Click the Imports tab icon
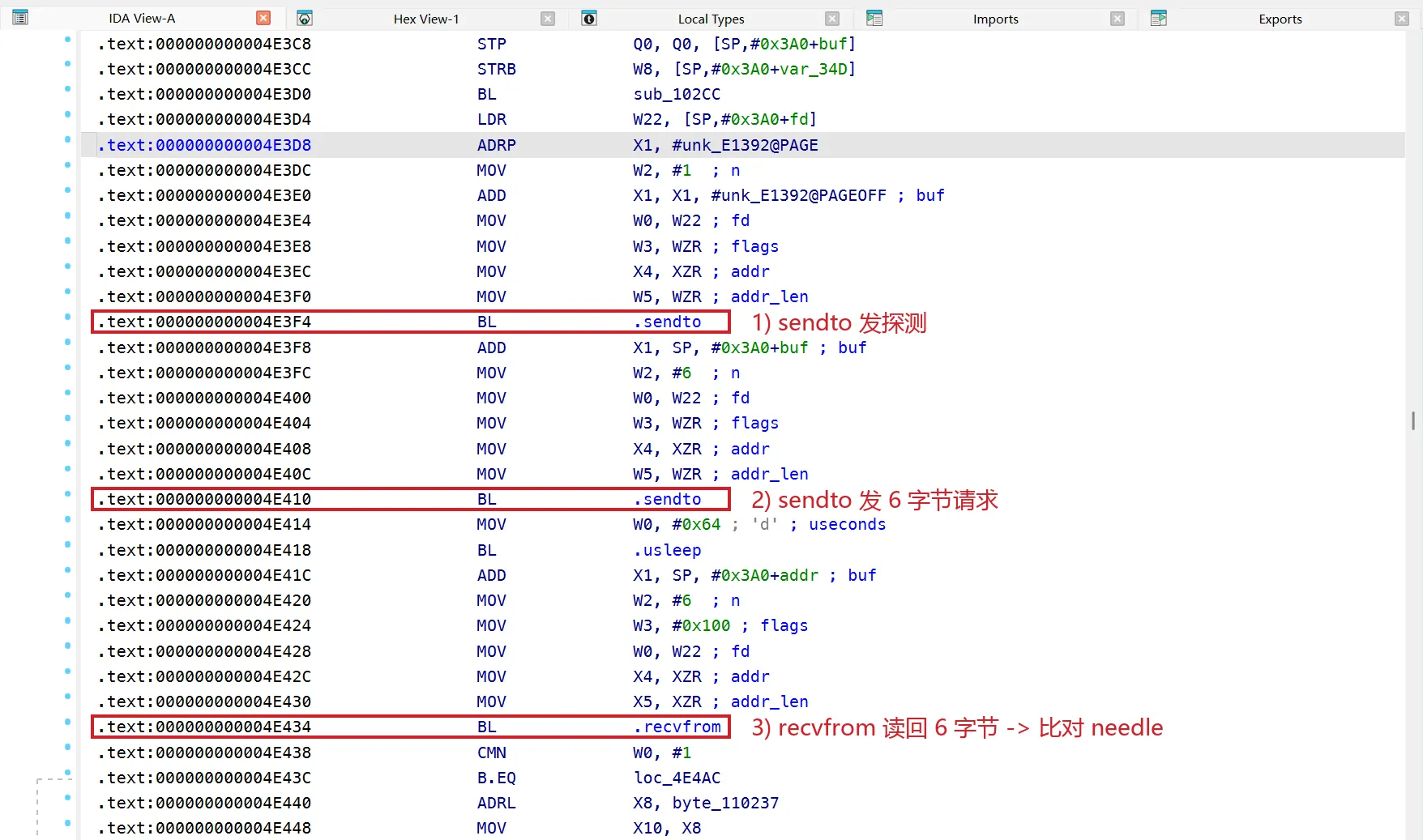 click(874, 18)
